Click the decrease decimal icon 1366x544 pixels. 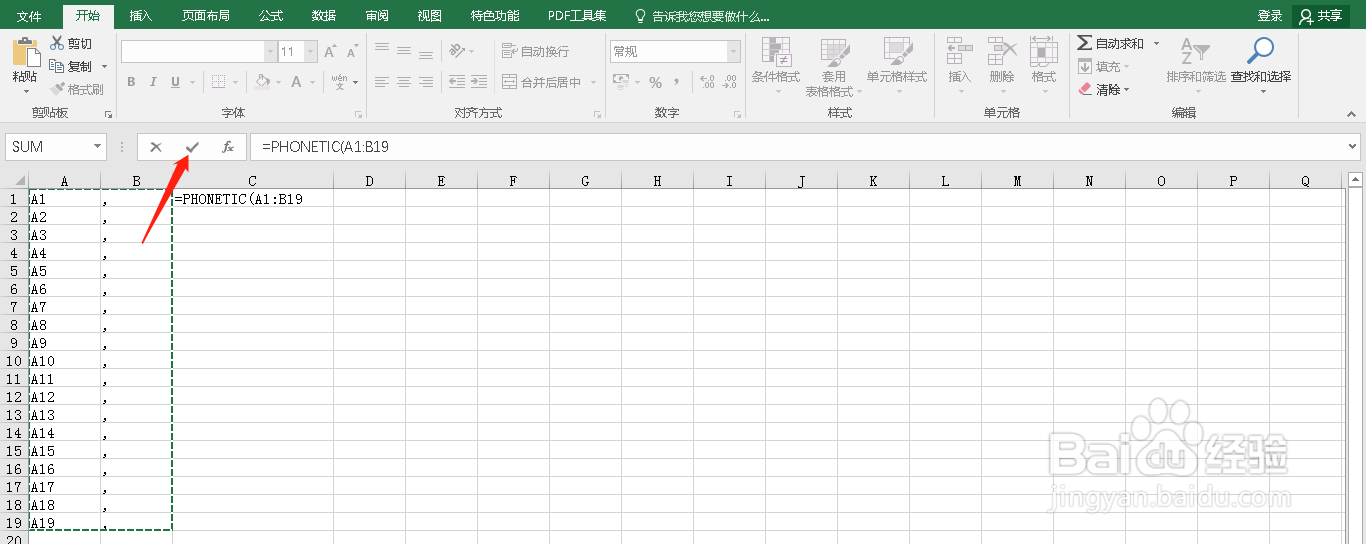click(x=731, y=82)
